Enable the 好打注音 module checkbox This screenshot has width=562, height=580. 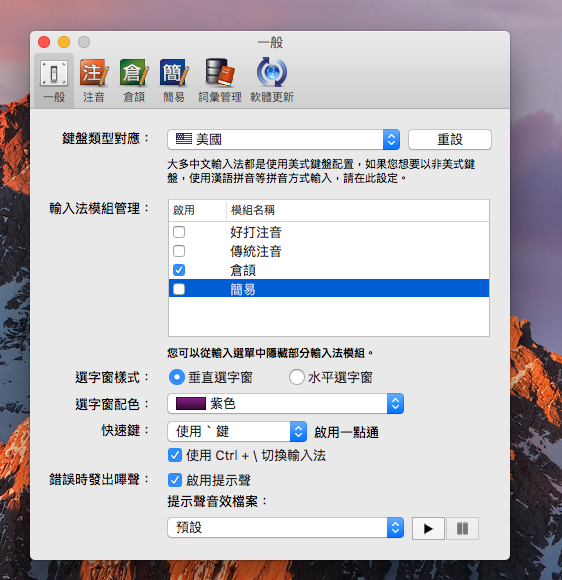coord(179,232)
